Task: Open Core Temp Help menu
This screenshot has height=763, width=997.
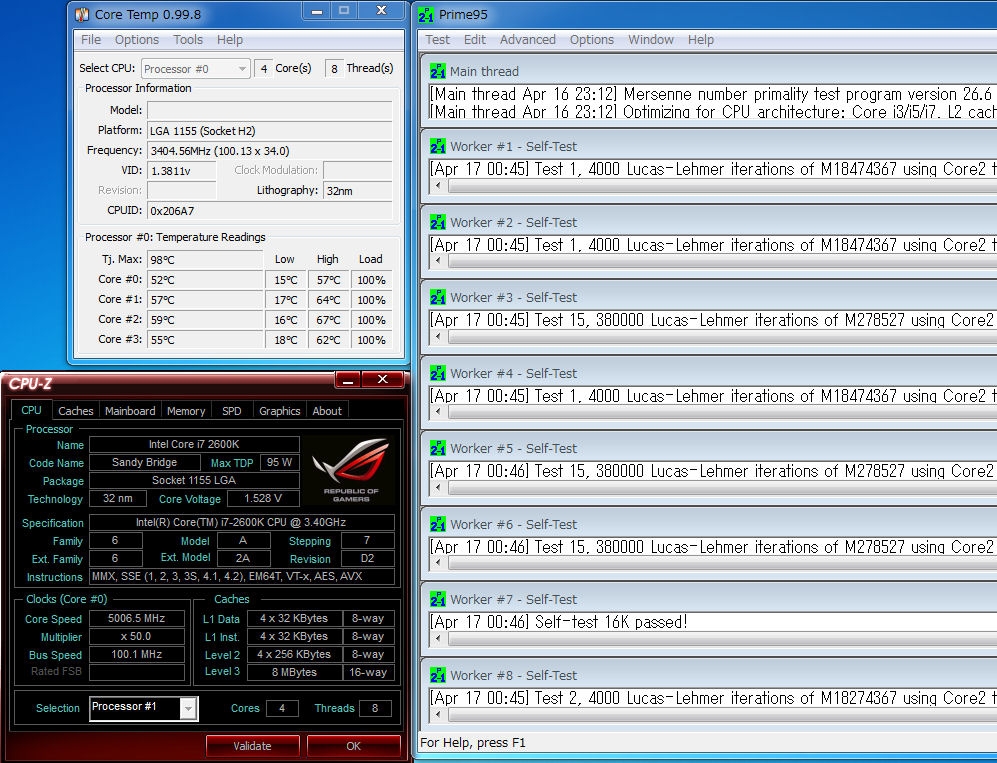Action: (x=230, y=39)
